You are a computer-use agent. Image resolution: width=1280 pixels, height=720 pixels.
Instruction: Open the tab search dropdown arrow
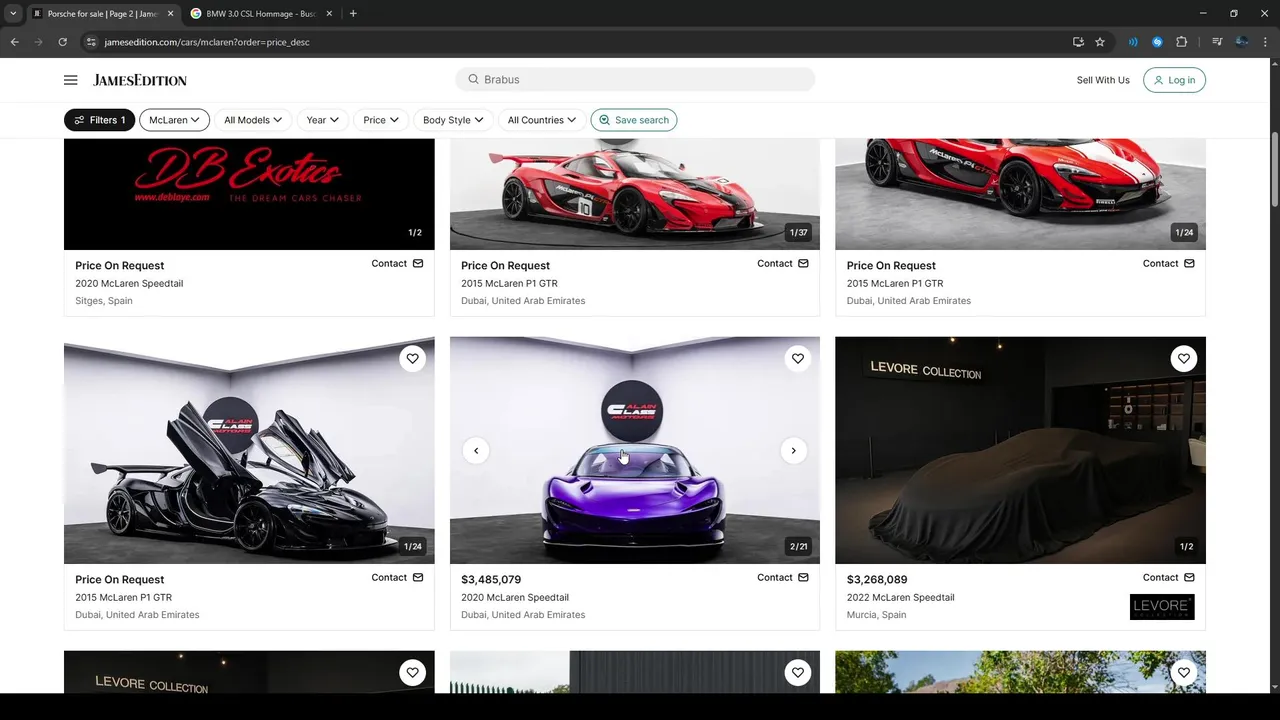[x=13, y=14]
